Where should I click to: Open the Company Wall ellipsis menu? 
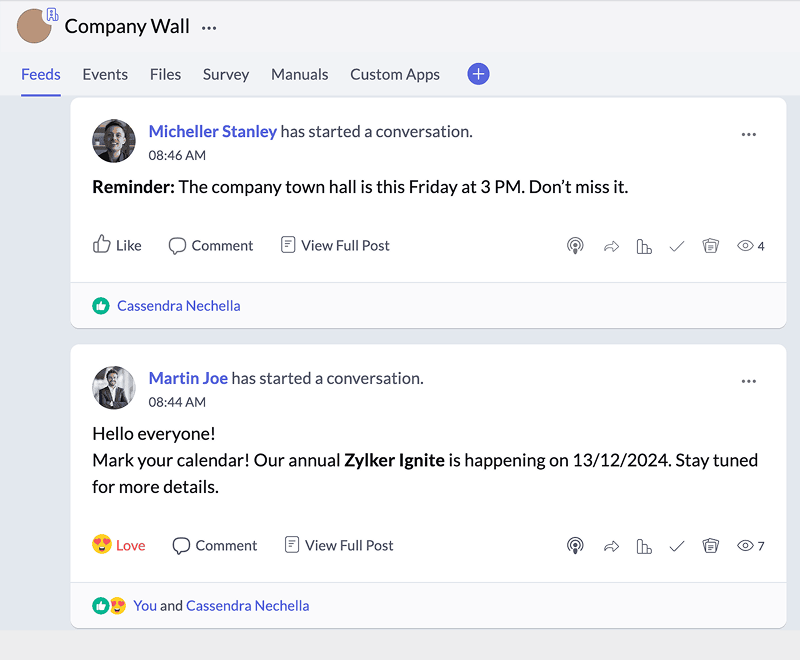tap(209, 28)
